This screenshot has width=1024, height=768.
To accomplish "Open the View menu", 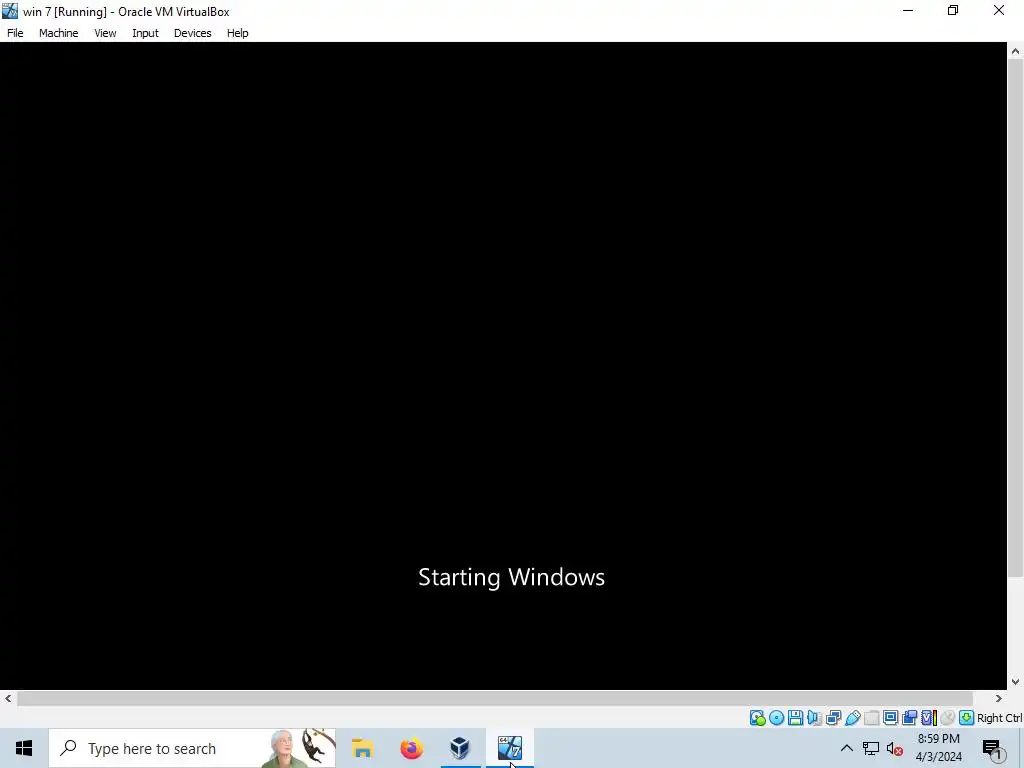I will 105,33.
